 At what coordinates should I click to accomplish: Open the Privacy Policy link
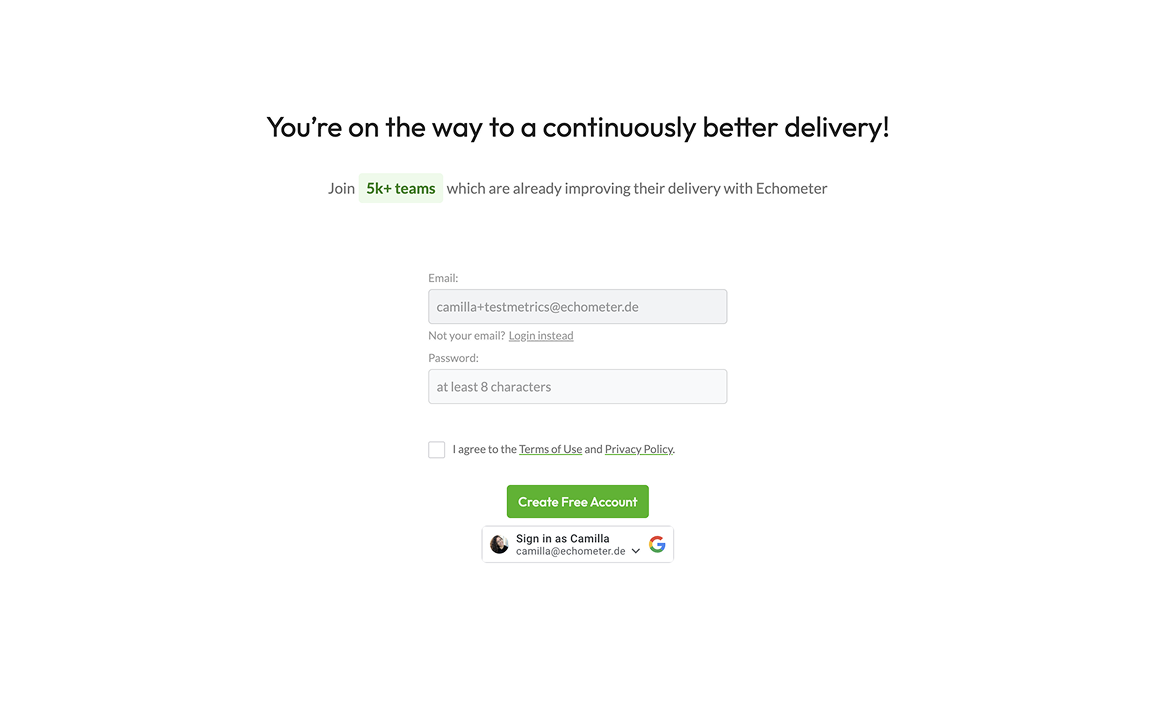[638, 449]
